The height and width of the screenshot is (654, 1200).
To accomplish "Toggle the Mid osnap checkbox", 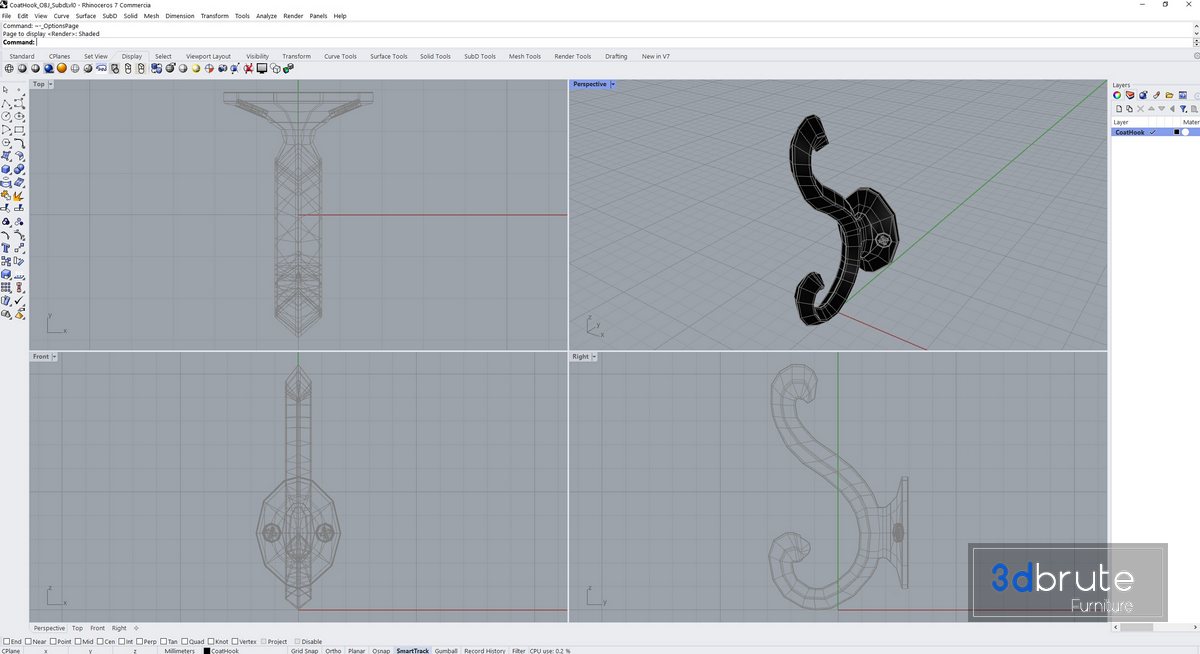I will (x=77, y=641).
